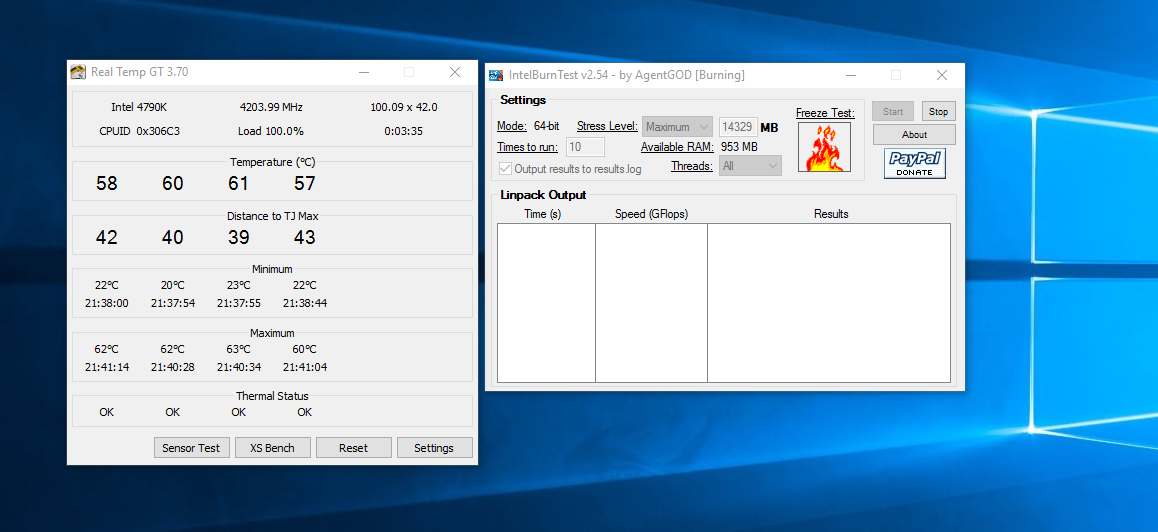Screen dimensions: 1158x532
Task: Reset the Real Temp min/max values
Action: click(x=354, y=448)
